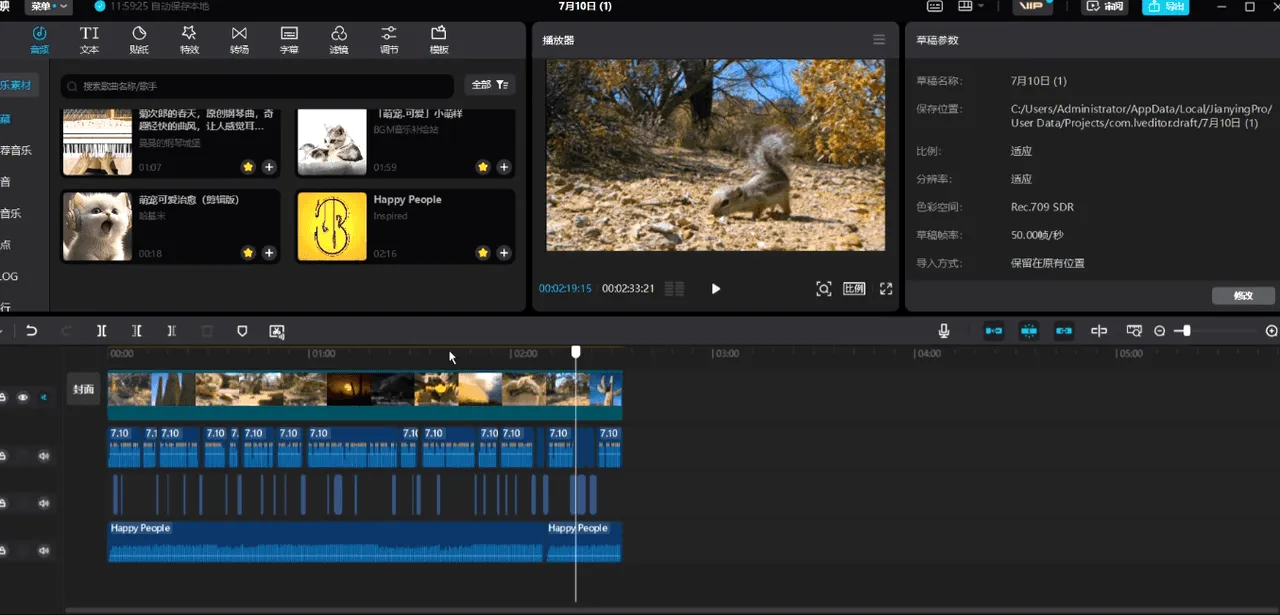Open the 音频 (Audio) tab

tap(39, 40)
